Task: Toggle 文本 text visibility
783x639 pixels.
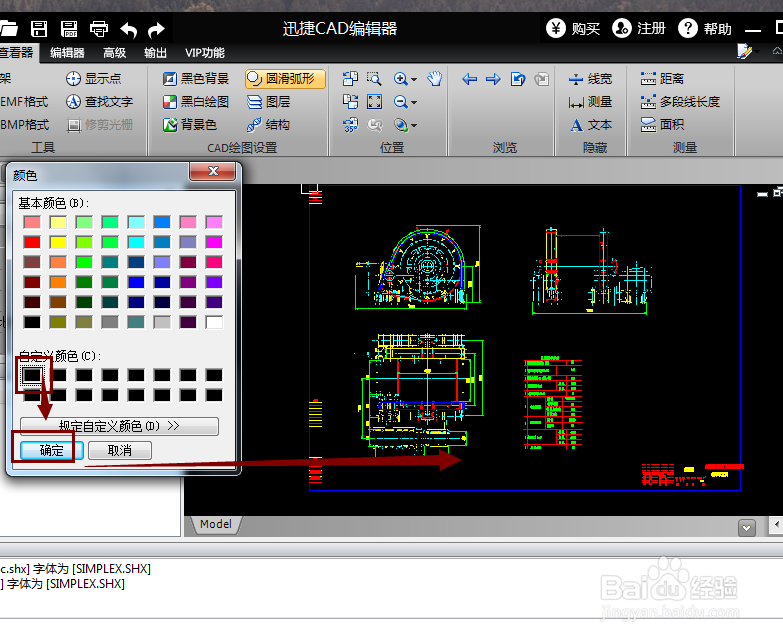Action: pos(590,125)
